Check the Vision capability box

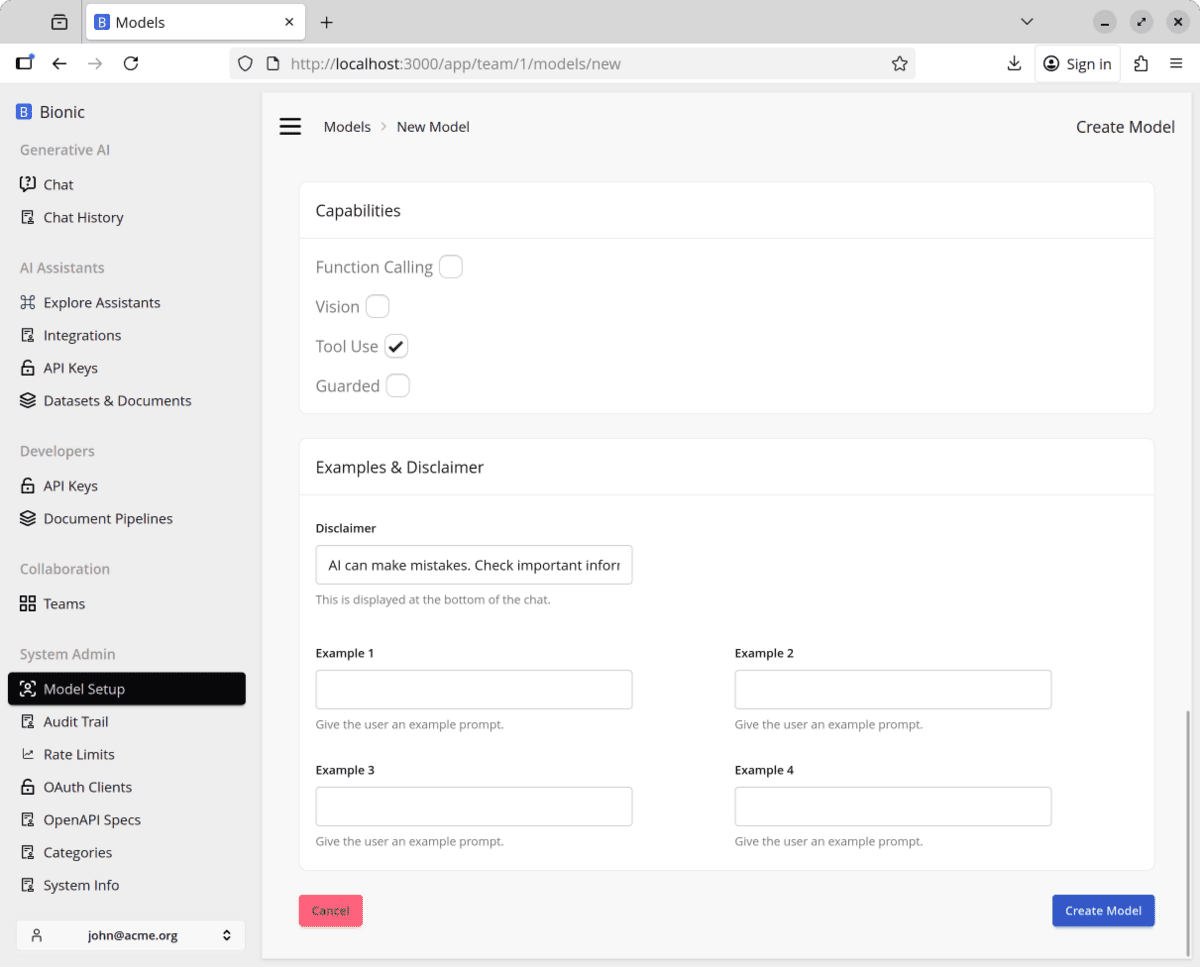click(377, 307)
